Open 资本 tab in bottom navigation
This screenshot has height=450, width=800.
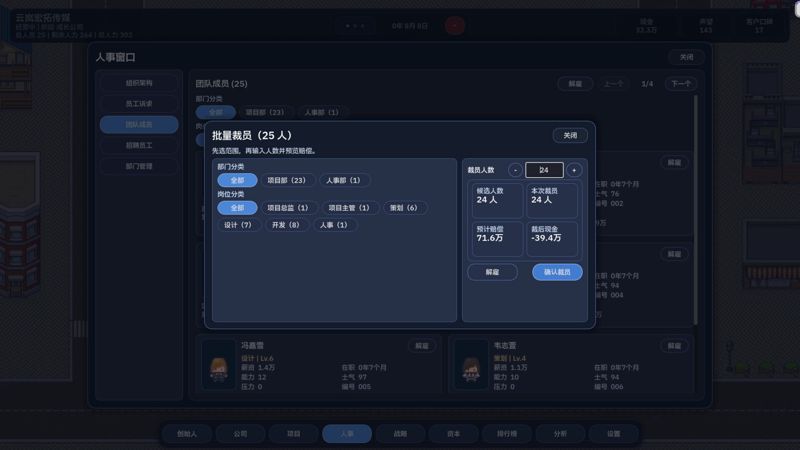coord(454,434)
